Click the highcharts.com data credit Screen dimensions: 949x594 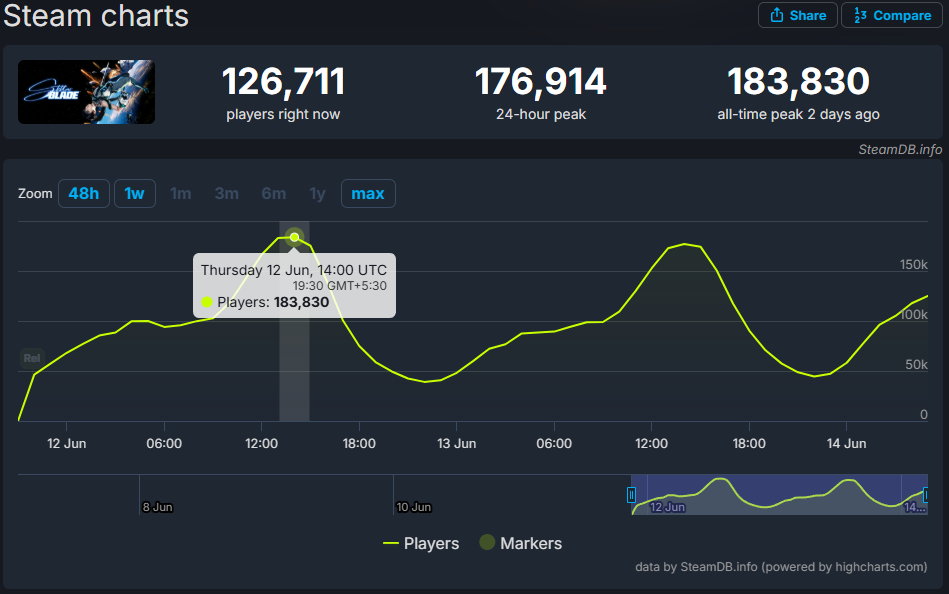781,567
